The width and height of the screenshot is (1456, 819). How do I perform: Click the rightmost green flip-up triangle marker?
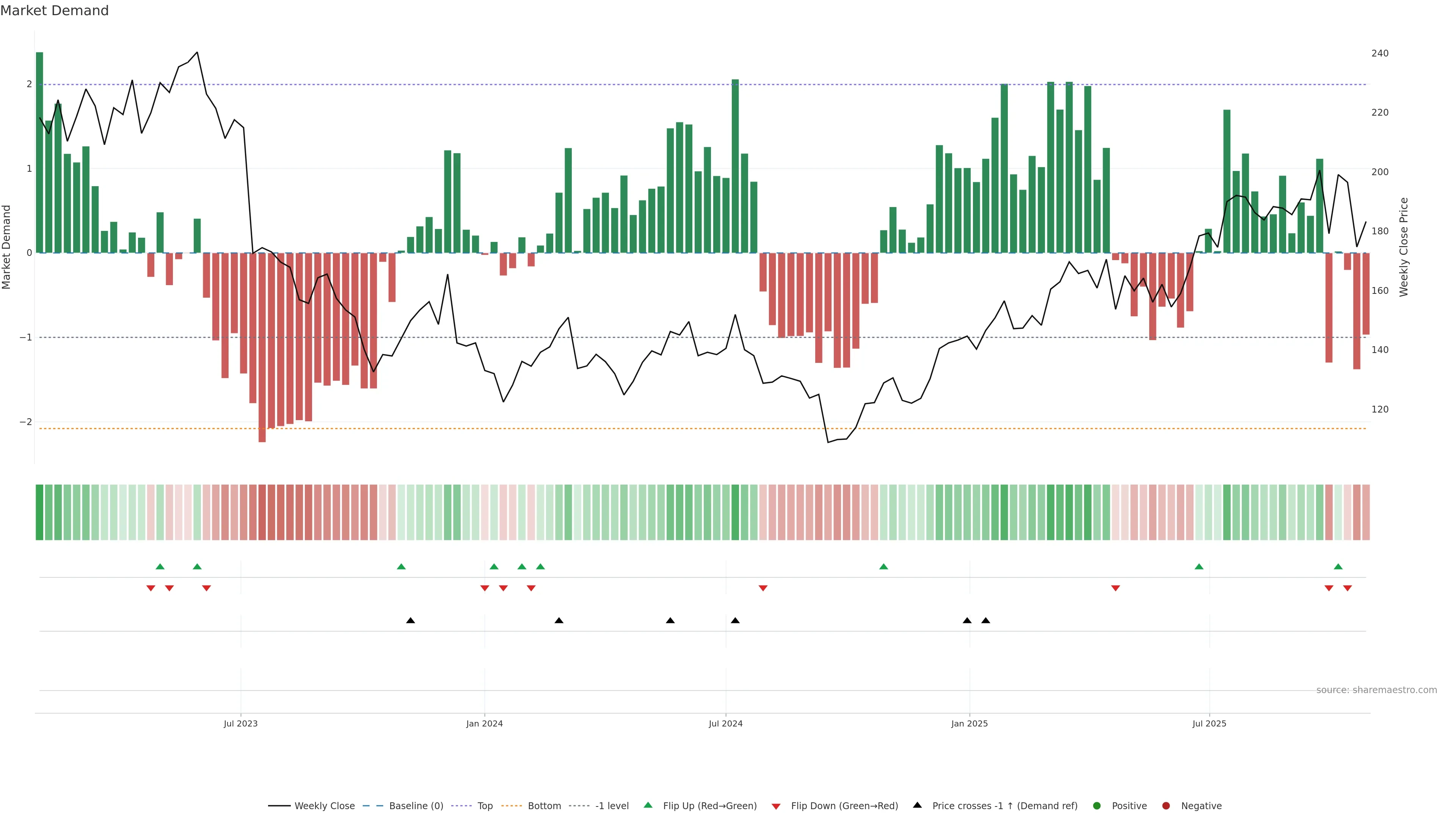(1338, 566)
